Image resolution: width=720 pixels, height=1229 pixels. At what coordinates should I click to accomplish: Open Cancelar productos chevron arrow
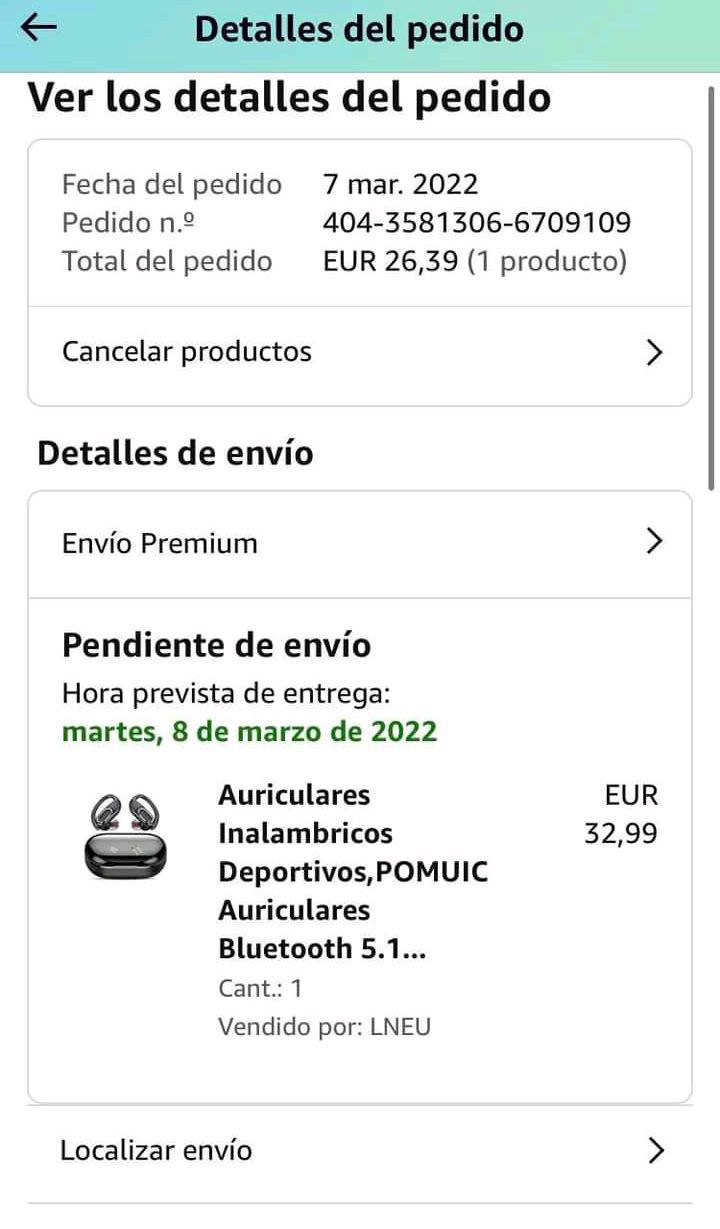(x=655, y=352)
